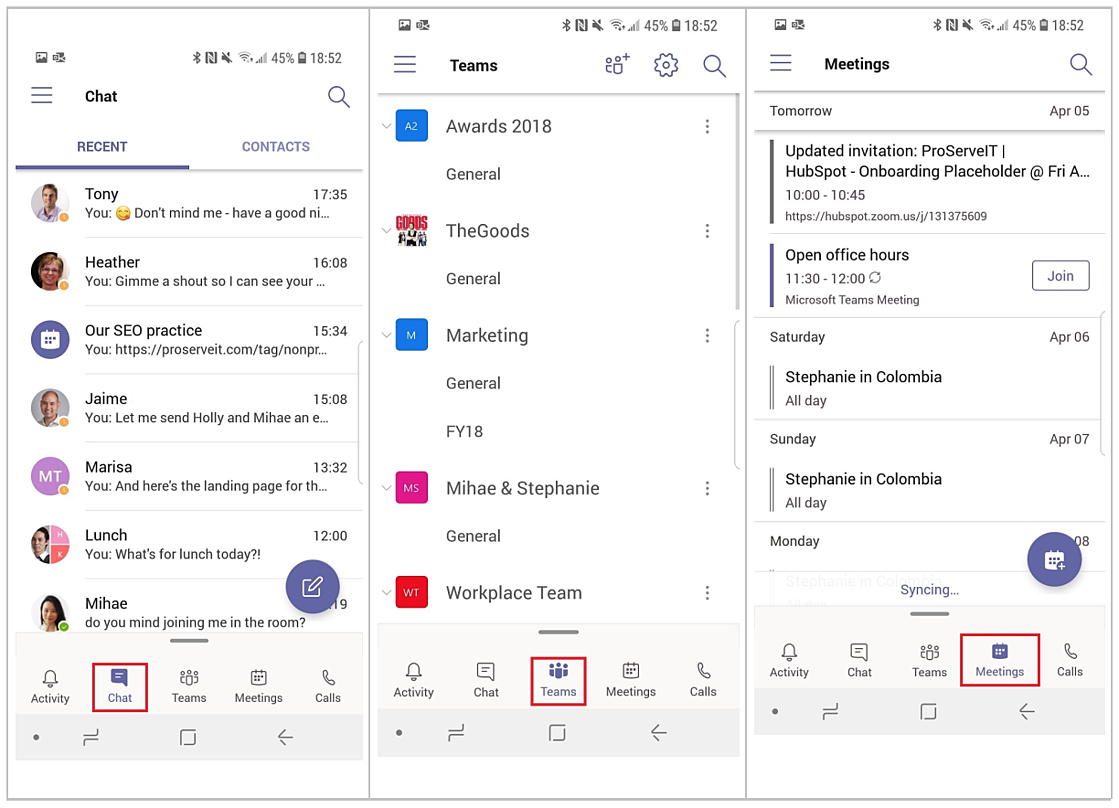The height and width of the screenshot is (808, 1119).
Task: Open chat with Marisa
Action: point(189,476)
